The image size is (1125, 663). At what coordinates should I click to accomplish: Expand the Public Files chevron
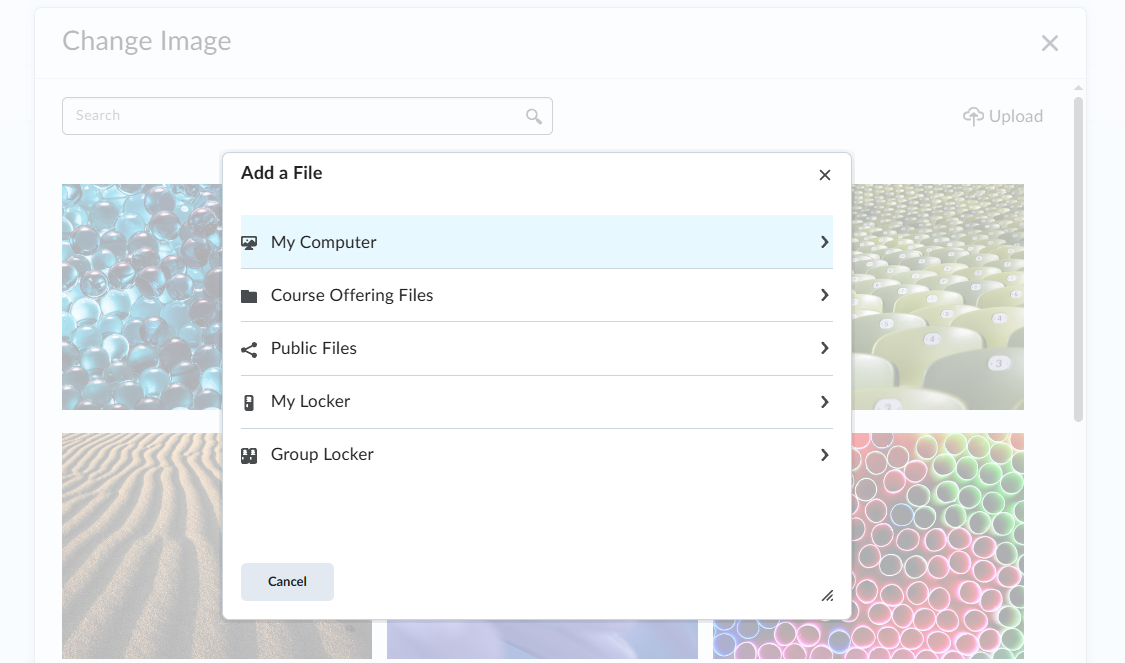(824, 348)
